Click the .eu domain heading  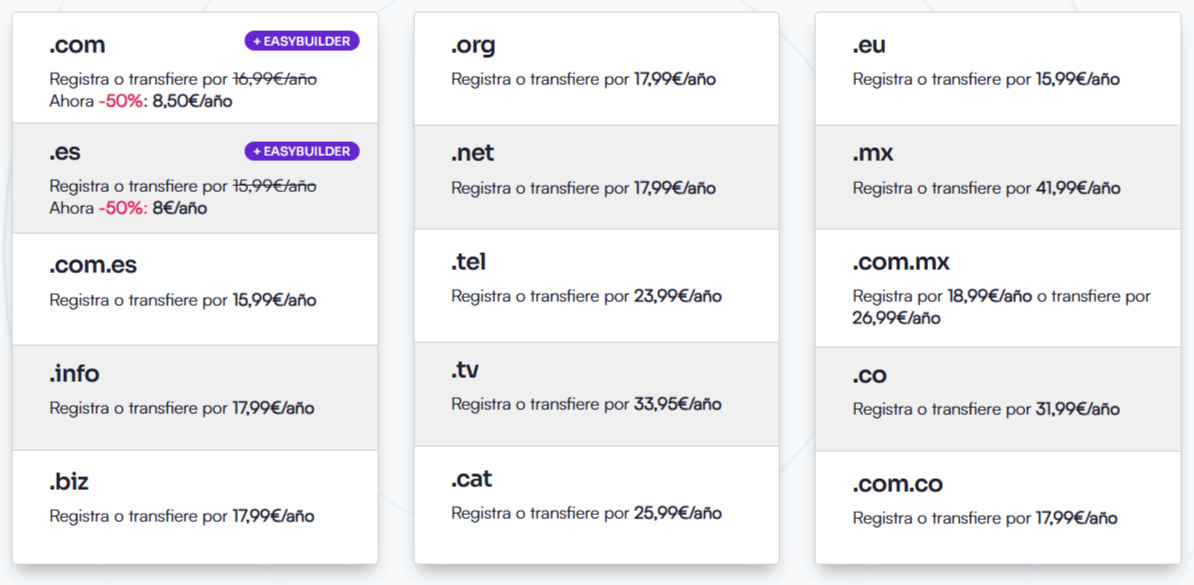pos(869,45)
